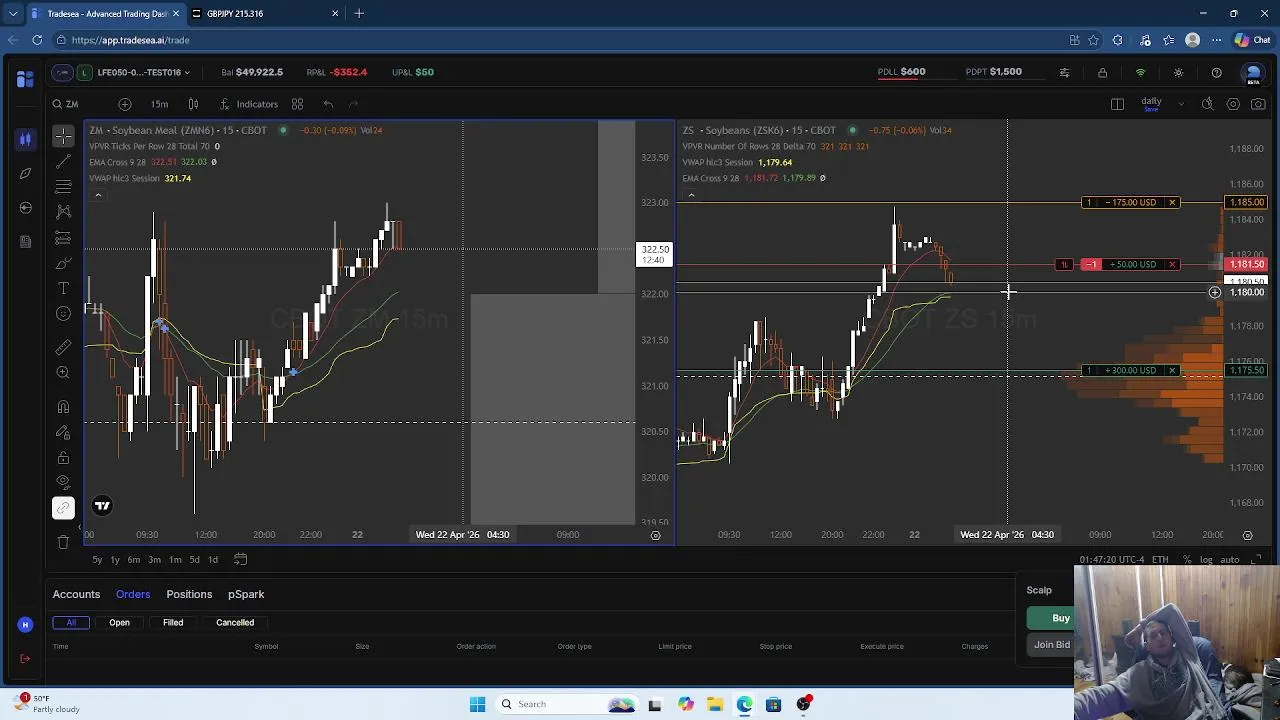Select the 5d date range

pyautogui.click(x=195, y=559)
